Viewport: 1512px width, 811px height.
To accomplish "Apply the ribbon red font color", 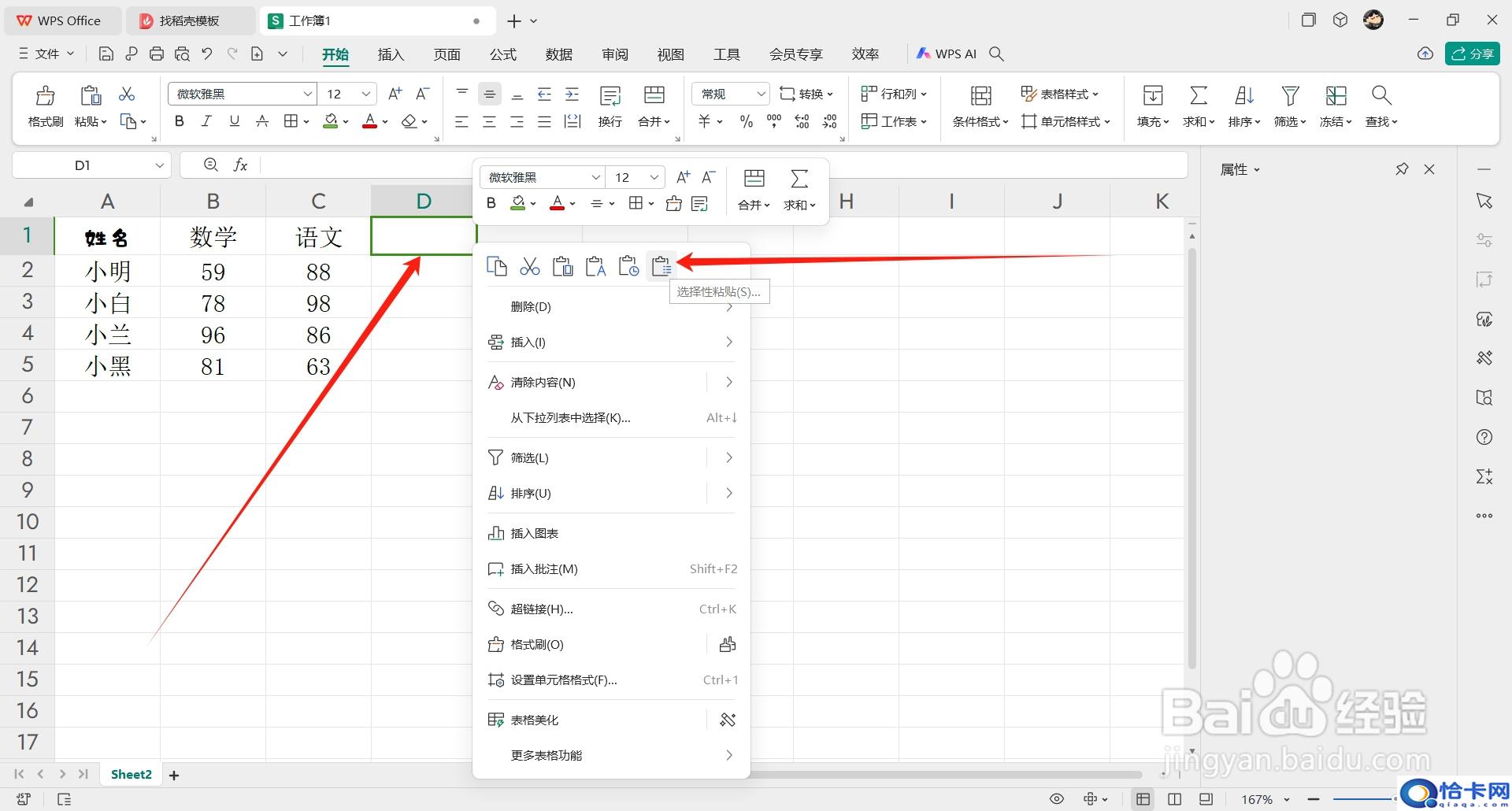I will pyautogui.click(x=369, y=121).
